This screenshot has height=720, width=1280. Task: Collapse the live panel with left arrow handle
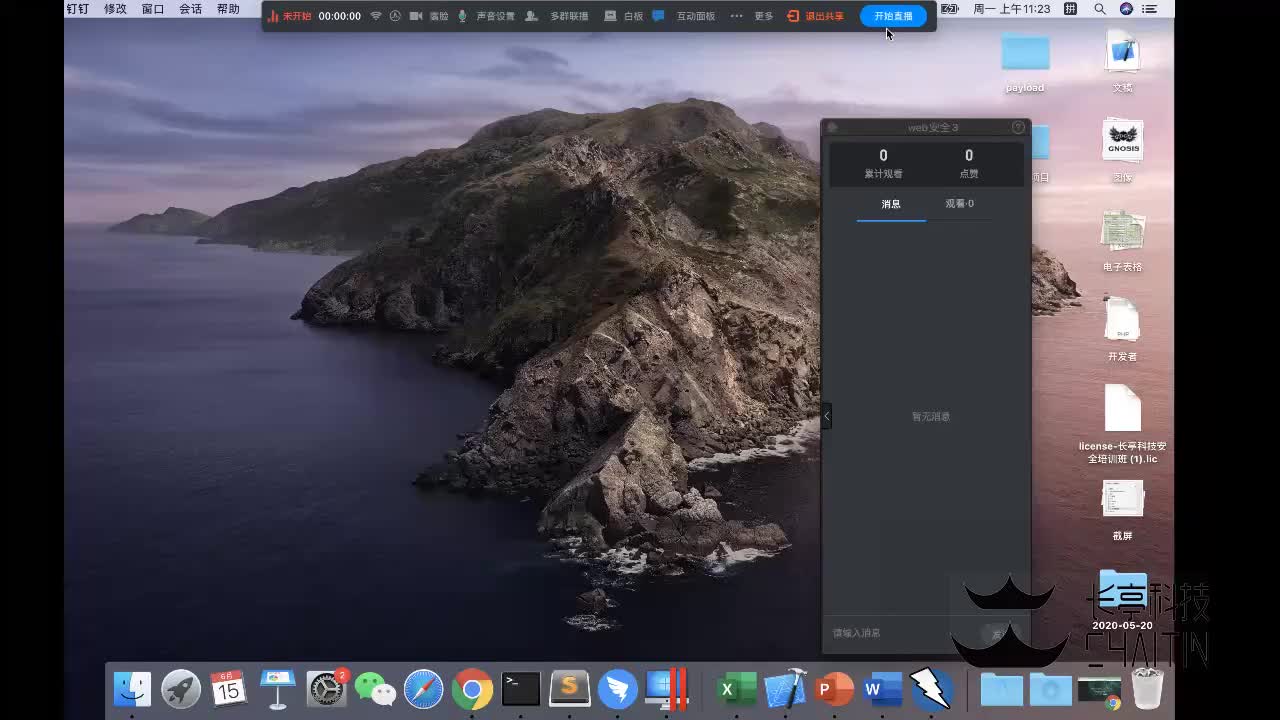(x=826, y=416)
